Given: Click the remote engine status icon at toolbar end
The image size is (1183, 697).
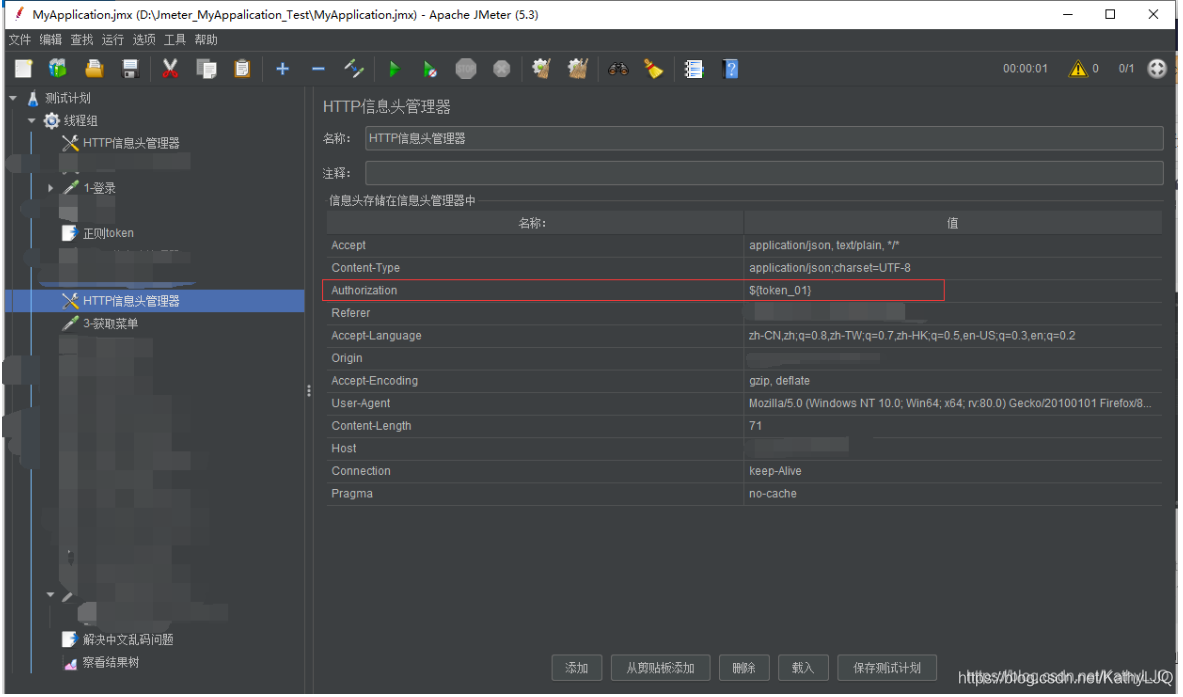Looking at the screenshot, I should pyautogui.click(x=1157, y=69).
